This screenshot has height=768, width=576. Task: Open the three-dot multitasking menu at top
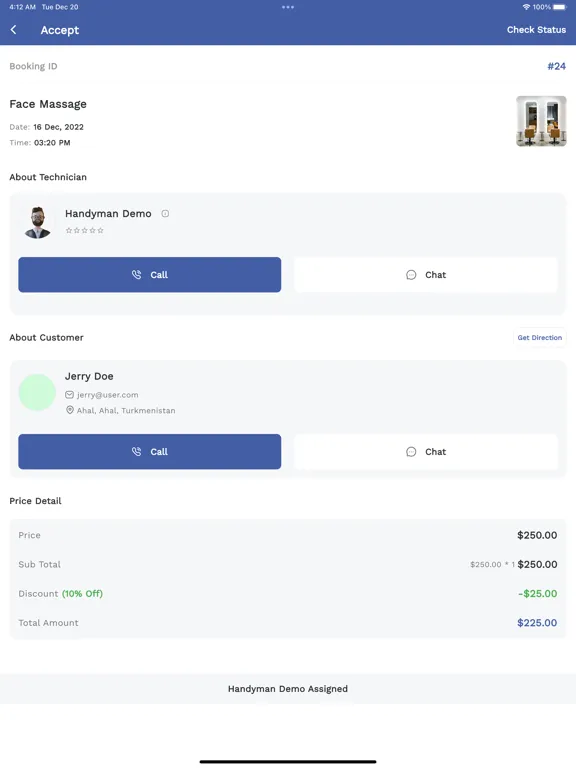[x=288, y=7]
